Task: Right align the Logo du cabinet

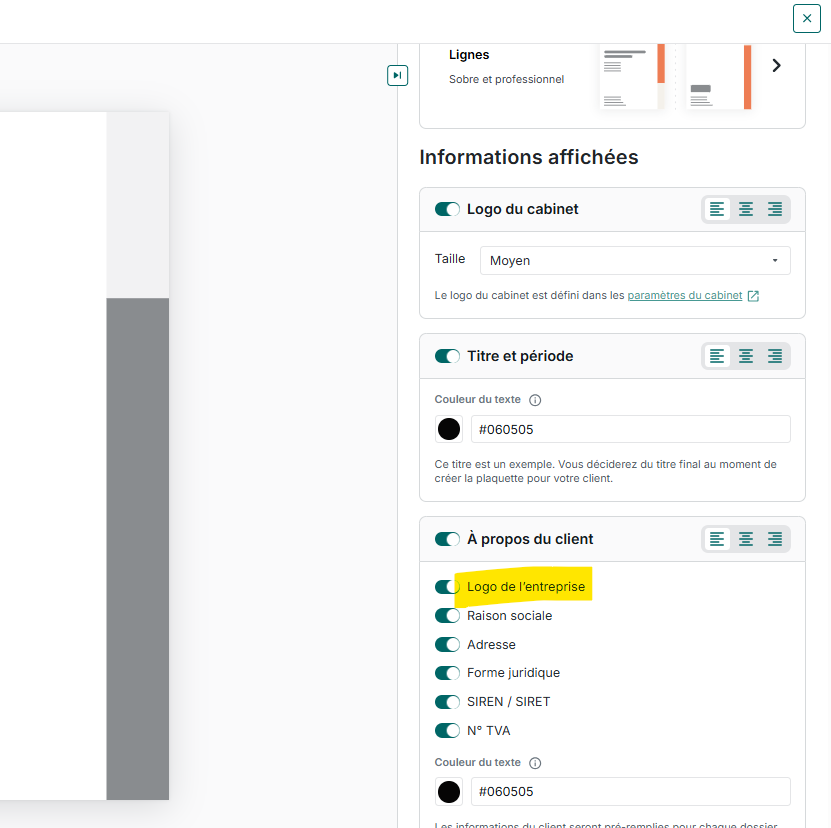Action: tap(775, 209)
